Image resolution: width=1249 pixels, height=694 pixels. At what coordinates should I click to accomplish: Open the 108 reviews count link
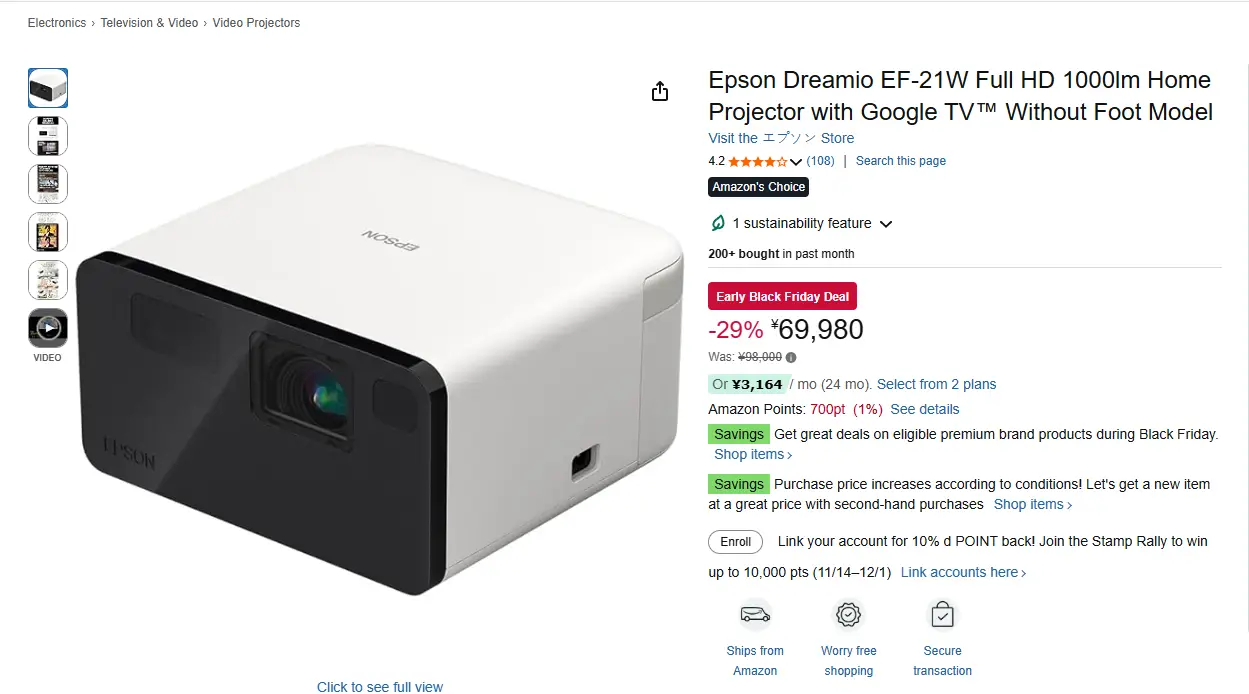pos(820,161)
